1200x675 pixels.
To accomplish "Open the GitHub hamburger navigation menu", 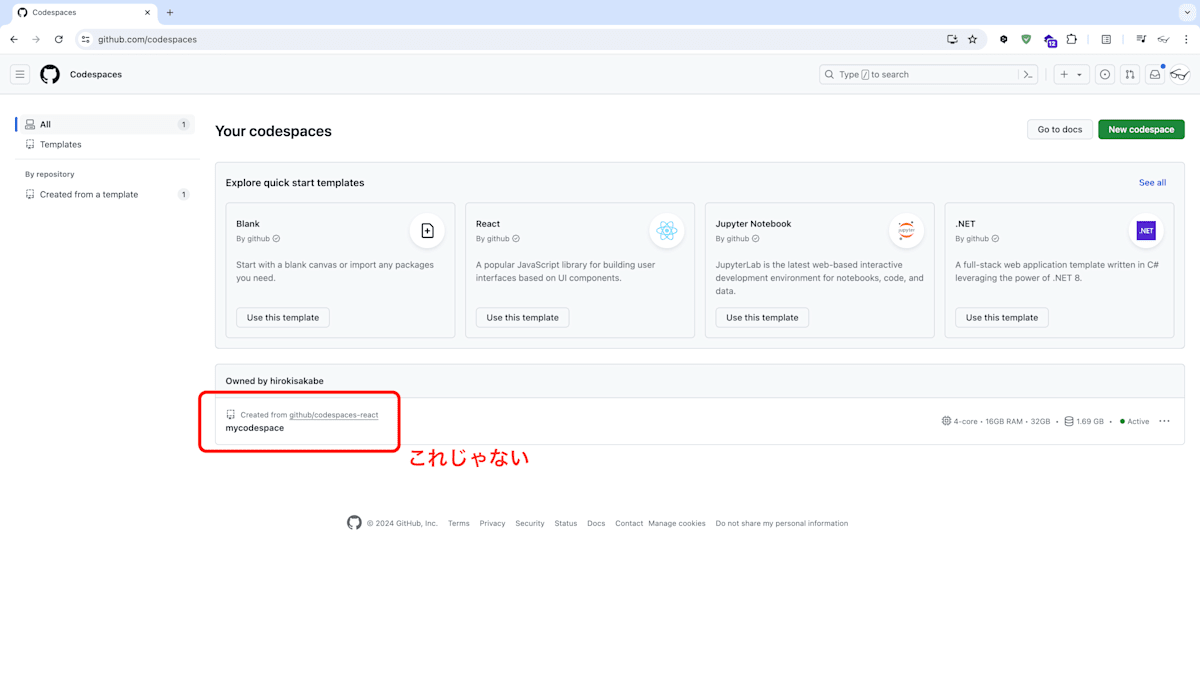I will point(20,74).
